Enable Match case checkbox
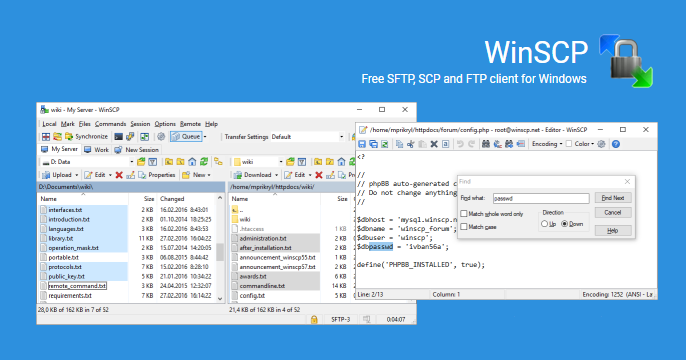The height and width of the screenshot is (360, 686). point(464,227)
